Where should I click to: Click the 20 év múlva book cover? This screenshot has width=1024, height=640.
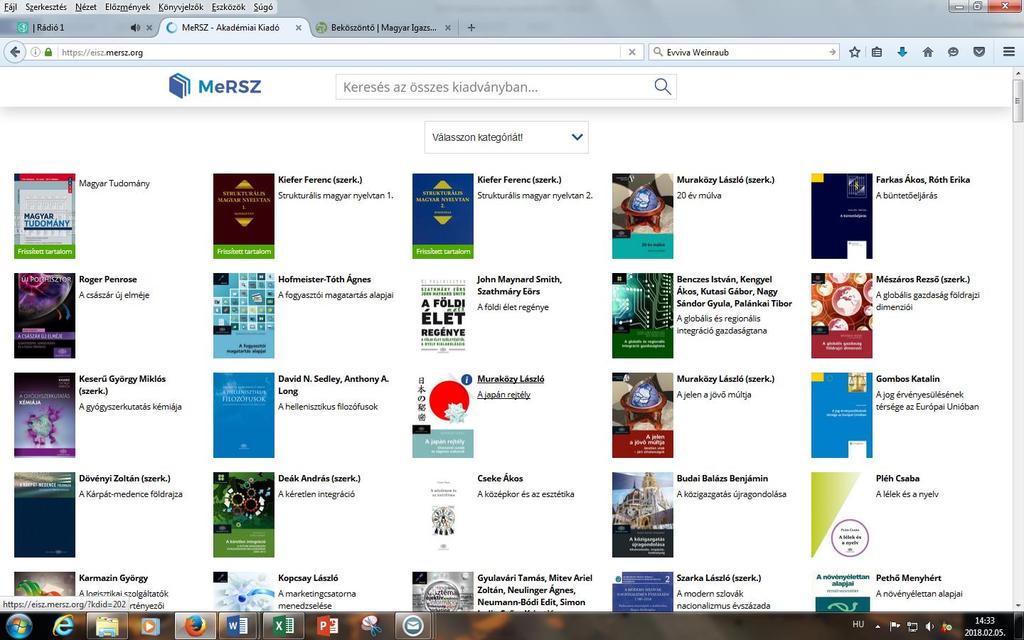[642, 216]
